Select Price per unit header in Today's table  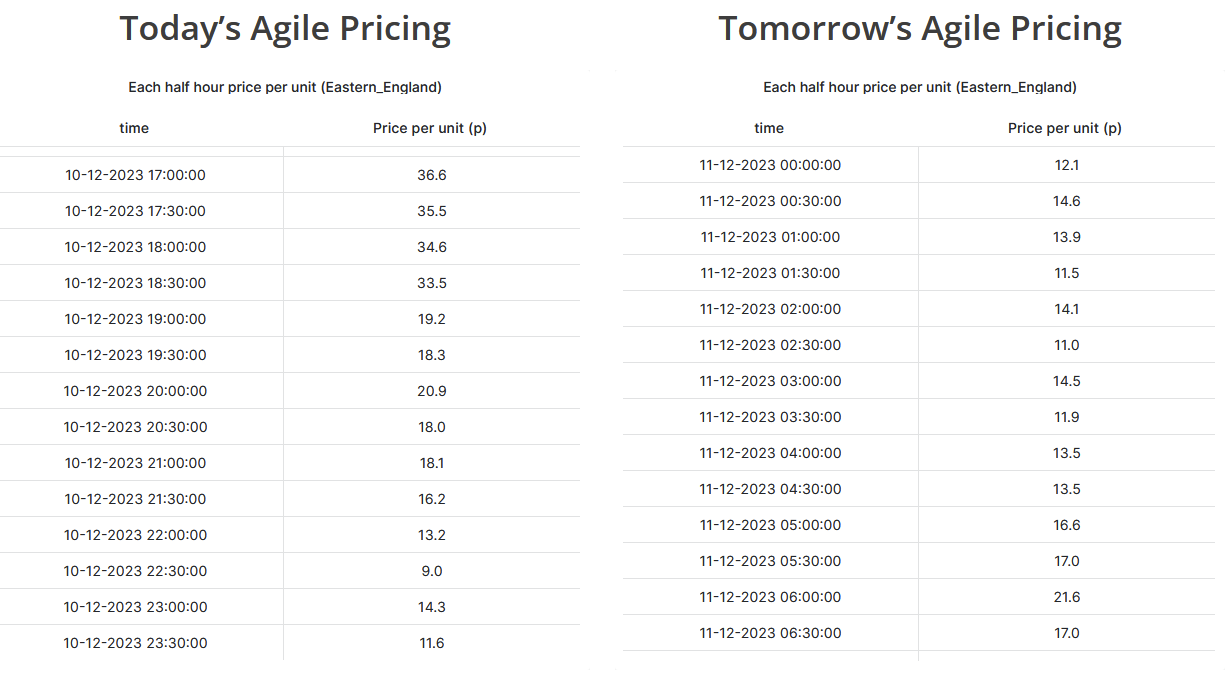(x=430, y=128)
